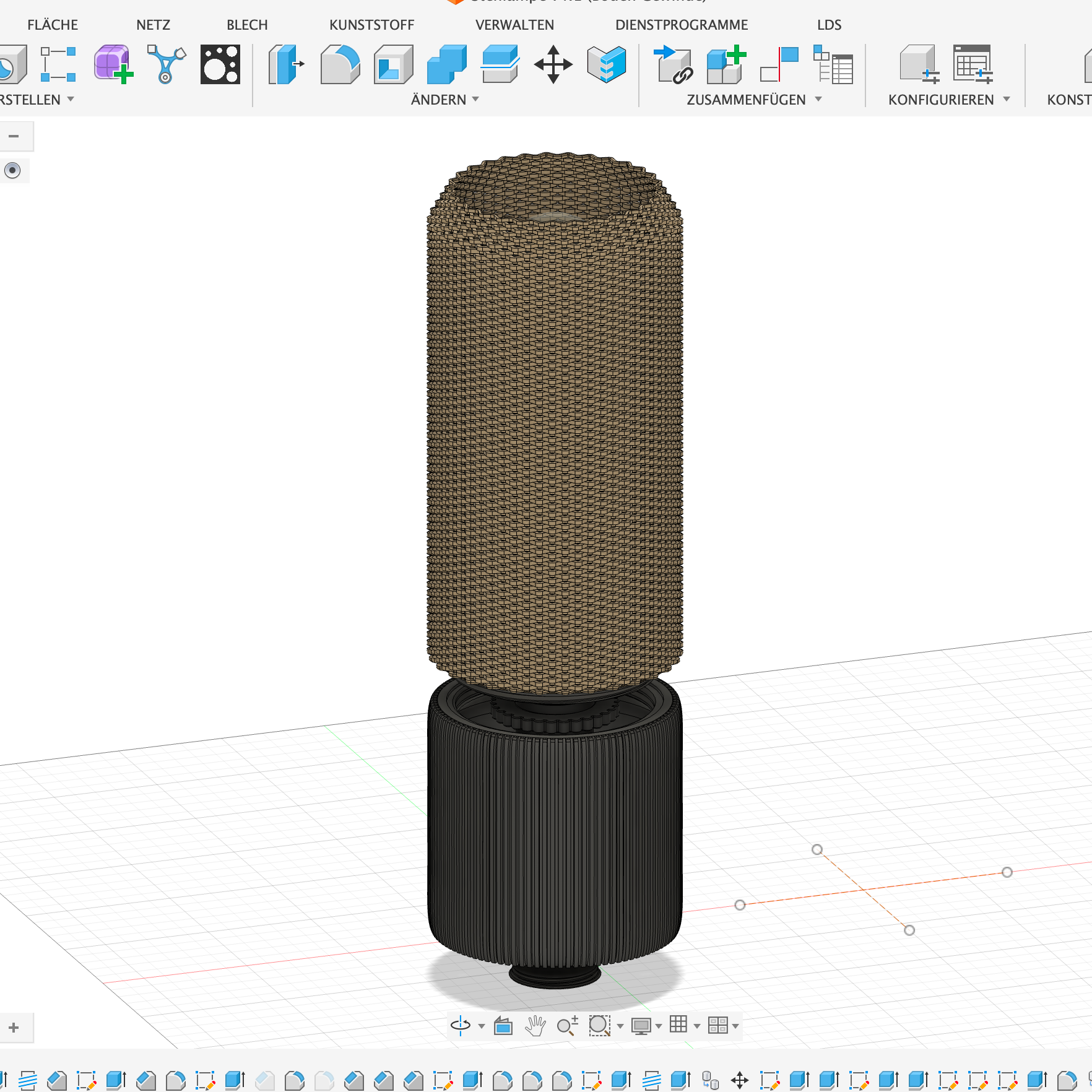Viewport: 1092px width, 1092px height.
Task: Select the Shell tool icon
Action: (393, 64)
